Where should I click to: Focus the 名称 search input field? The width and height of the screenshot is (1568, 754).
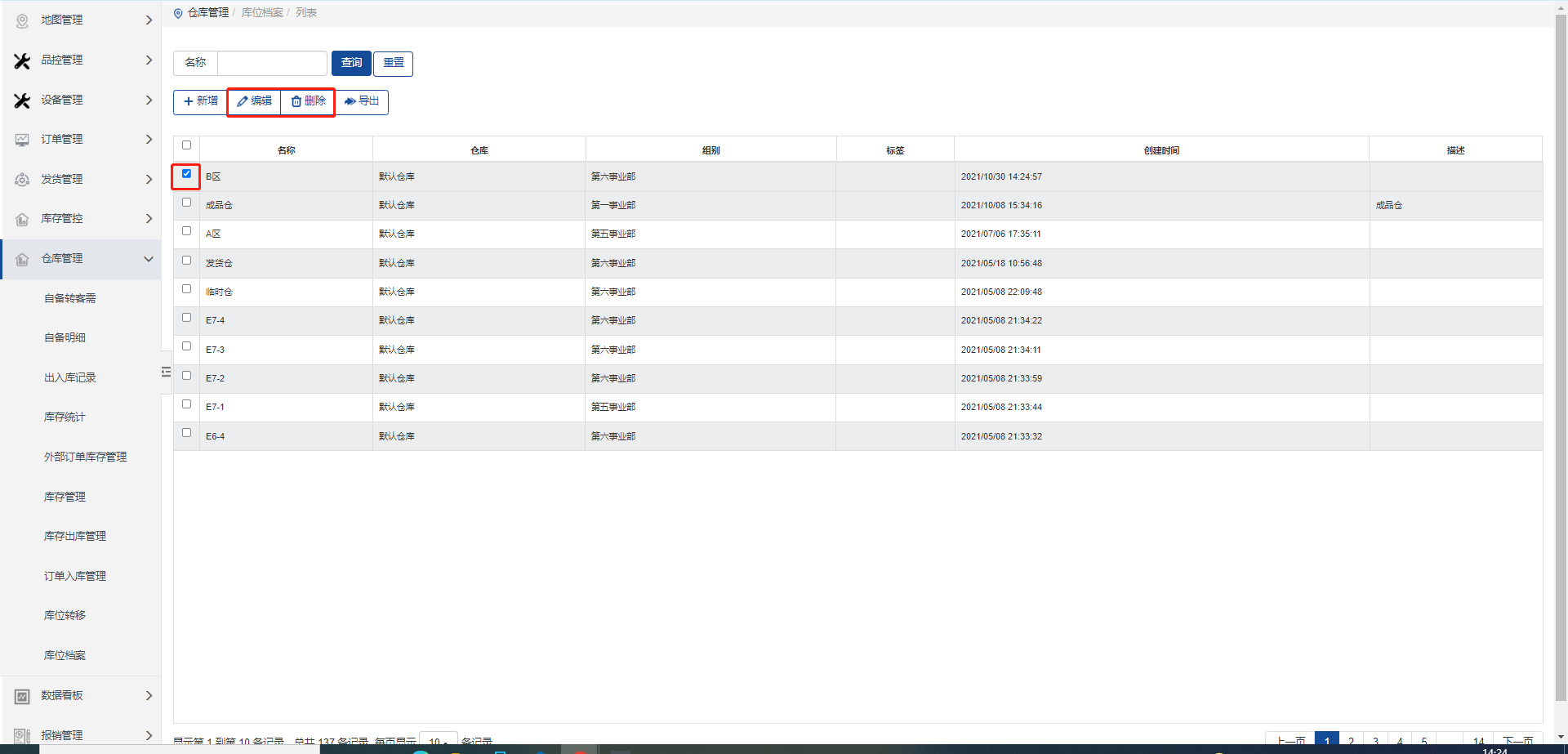(x=272, y=63)
